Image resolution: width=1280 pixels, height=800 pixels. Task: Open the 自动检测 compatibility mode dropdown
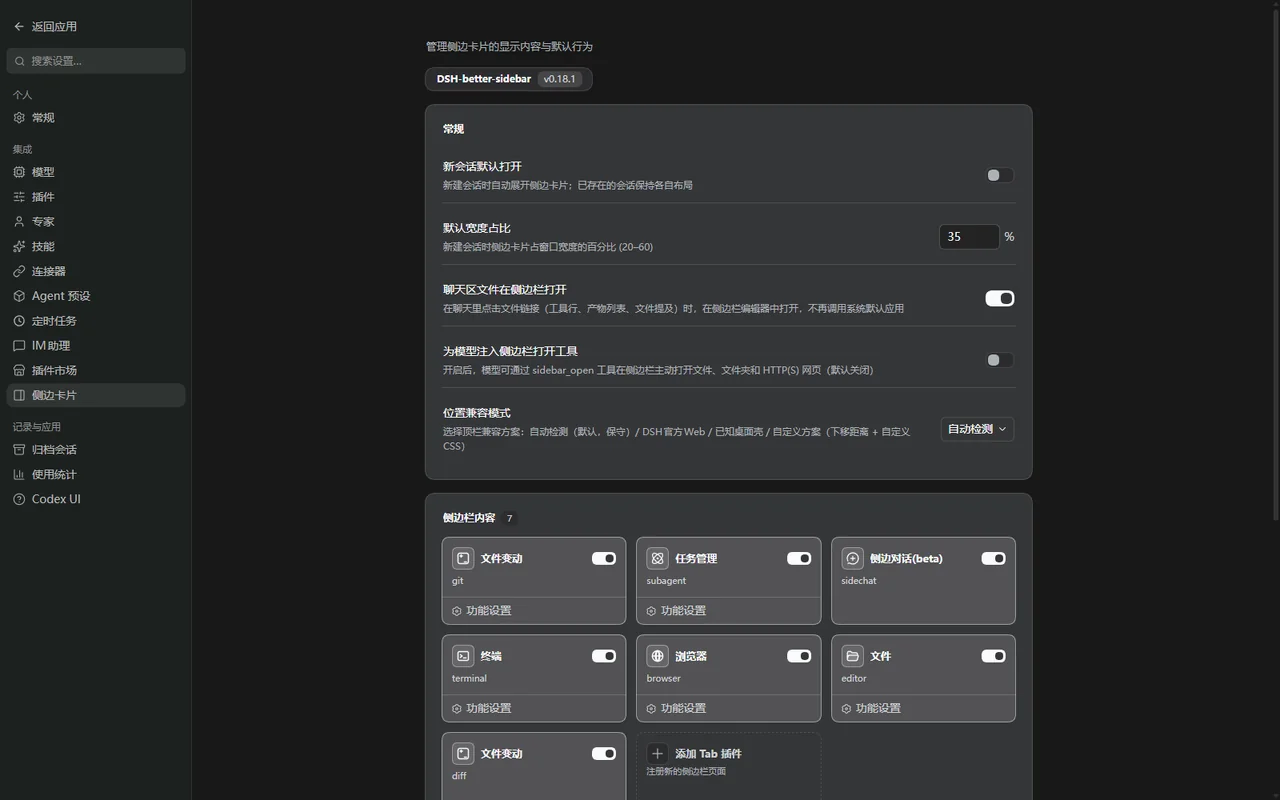(x=977, y=429)
